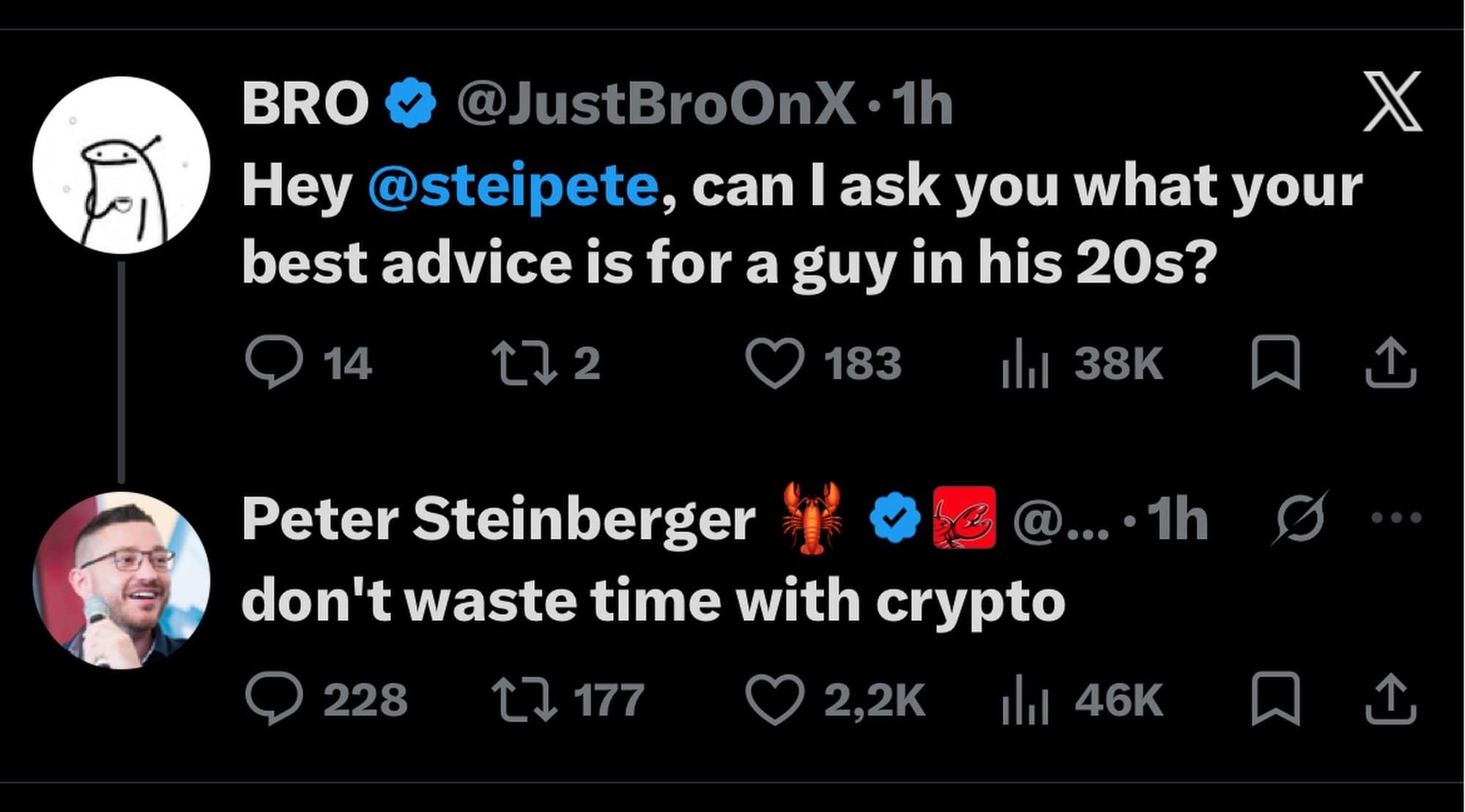
Task: Repost BRO's advice question tweet
Action: coord(523,363)
